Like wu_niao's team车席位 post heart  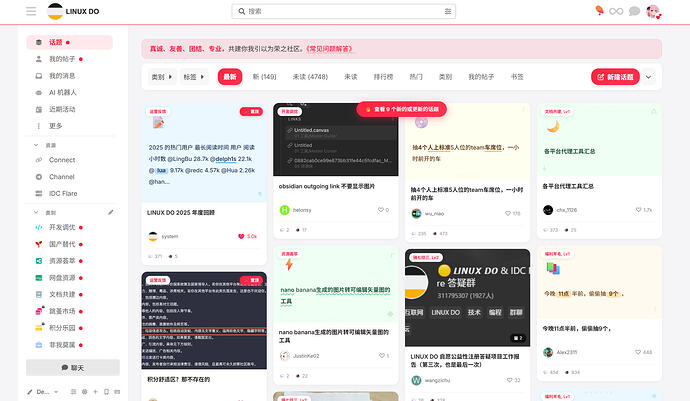click(x=508, y=213)
